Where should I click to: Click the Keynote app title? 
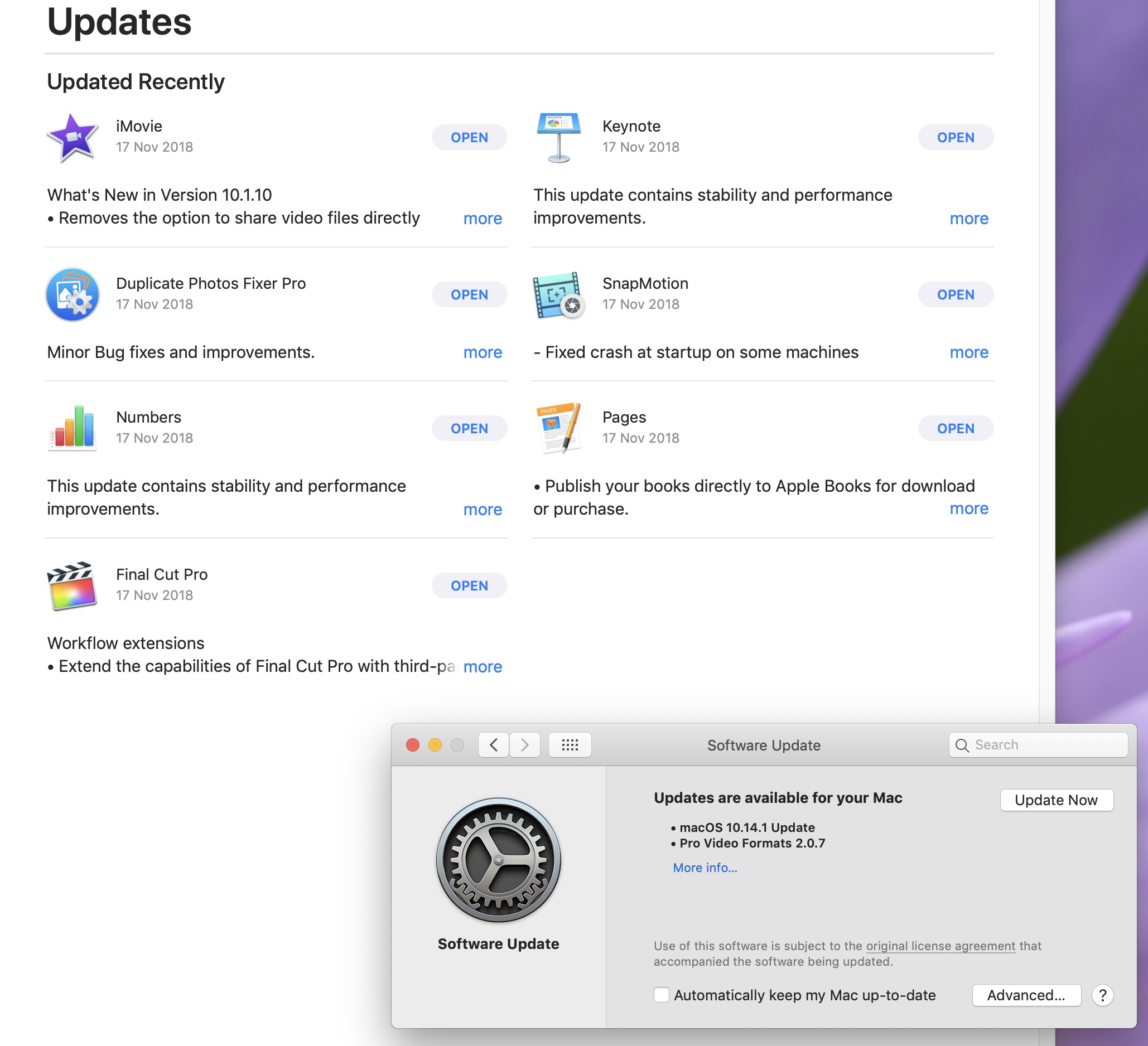coord(631,126)
